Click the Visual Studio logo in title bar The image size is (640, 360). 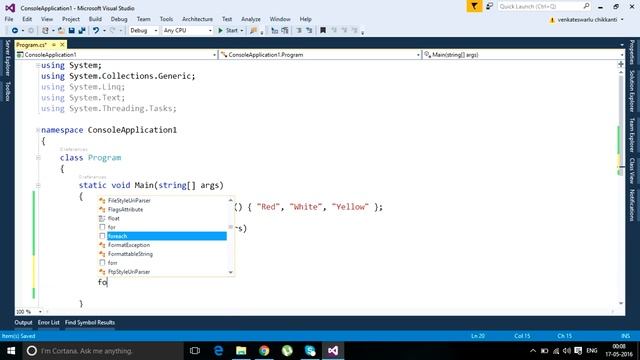click(x=10, y=8)
